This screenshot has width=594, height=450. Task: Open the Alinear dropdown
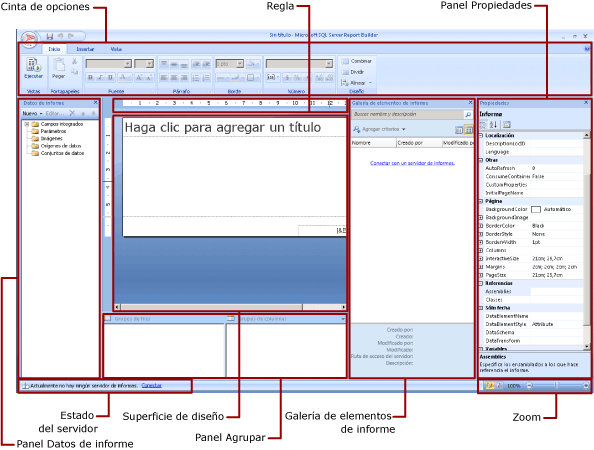coord(357,83)
